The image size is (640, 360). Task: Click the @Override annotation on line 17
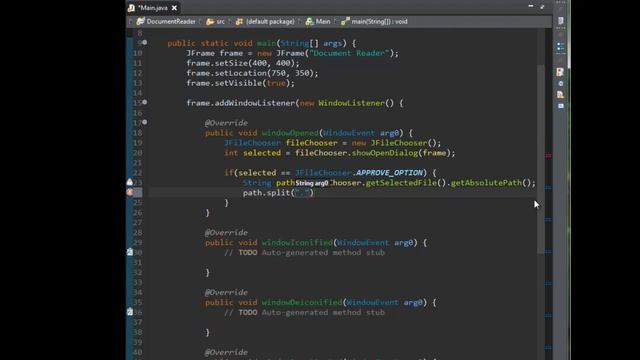pyautogui.click(x=226, y=123)
